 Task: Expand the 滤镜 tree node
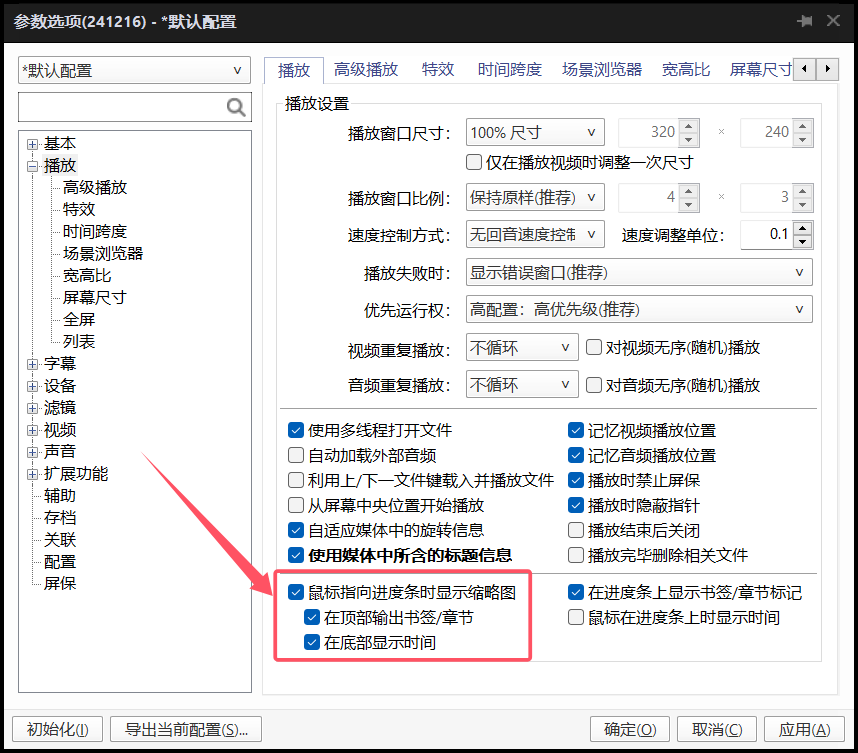pos(32,408)
